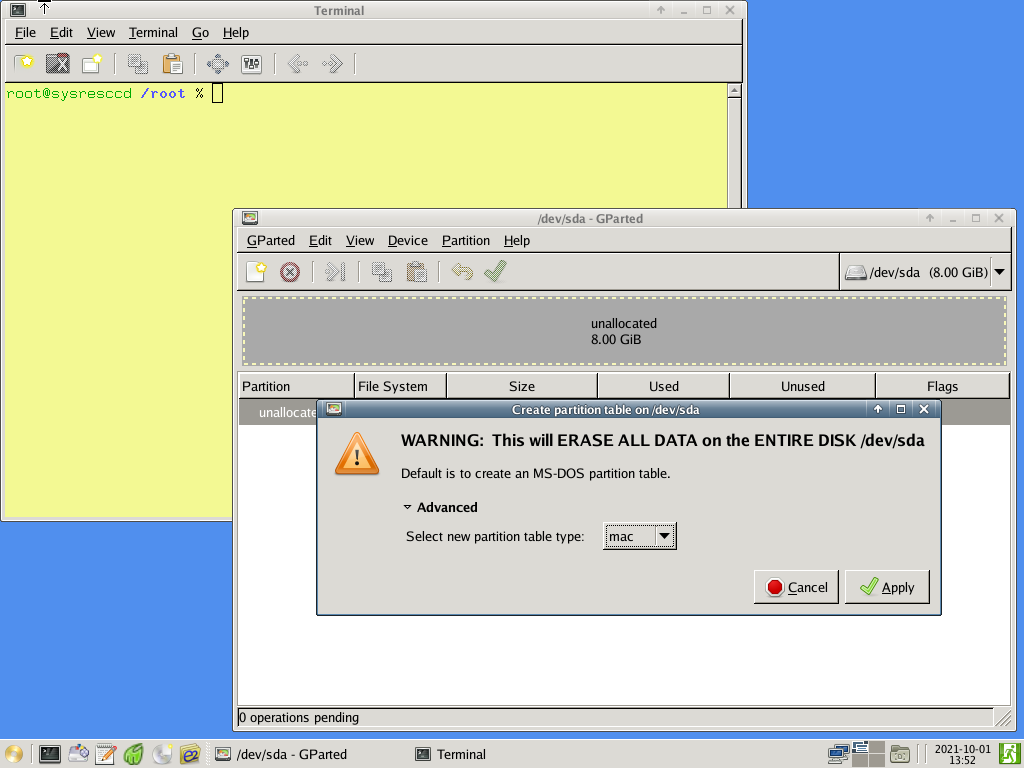Click apply all operations checkmark in GParted
The height and width of the screenshot is (768, 1024).
(496, 270)
